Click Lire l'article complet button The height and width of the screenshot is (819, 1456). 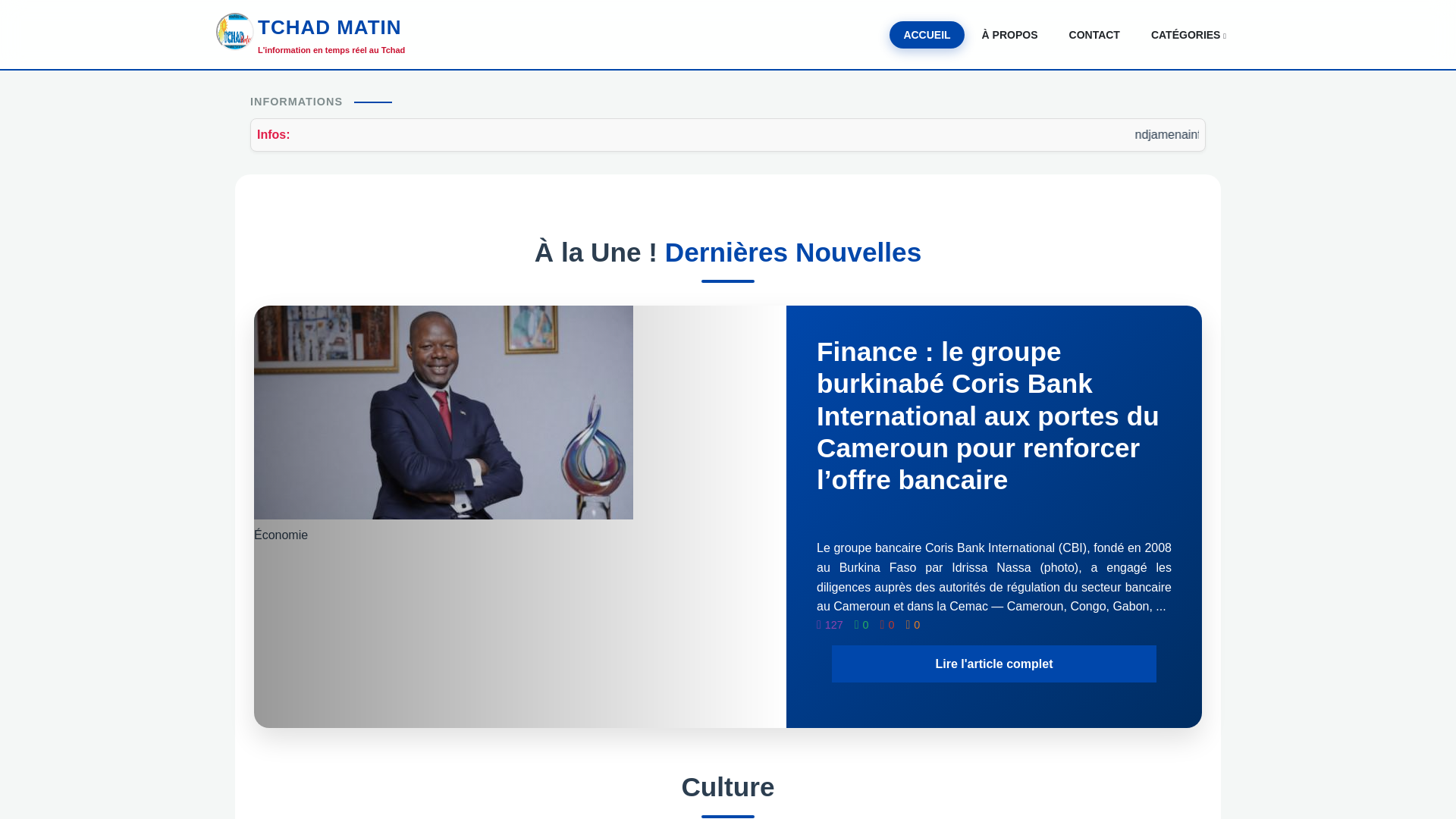(993, 664)
